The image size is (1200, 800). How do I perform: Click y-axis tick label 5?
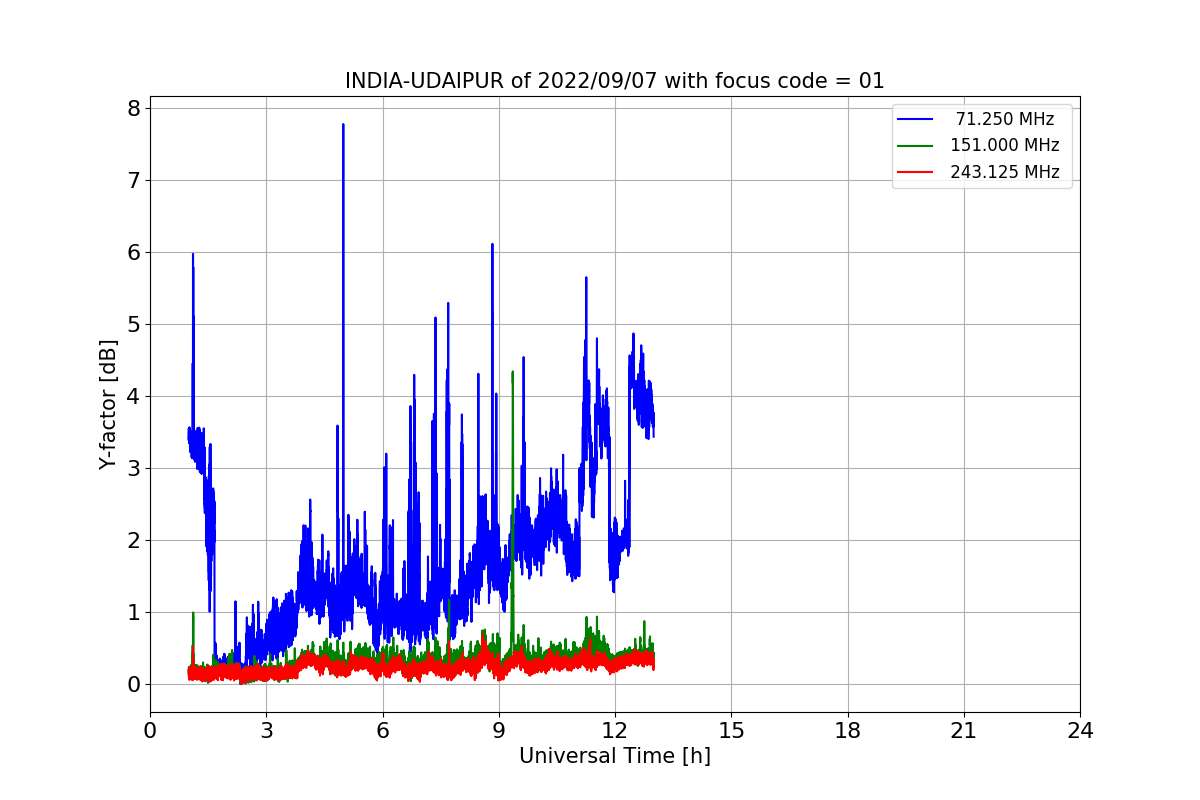[133, 324]
